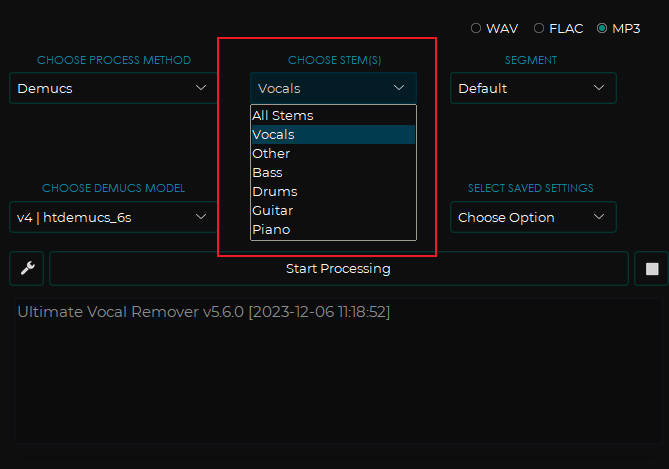The height and width of the screenshot is (469, 669).
Task: Select the MP3 output format
Action: (x=602, y=28)
